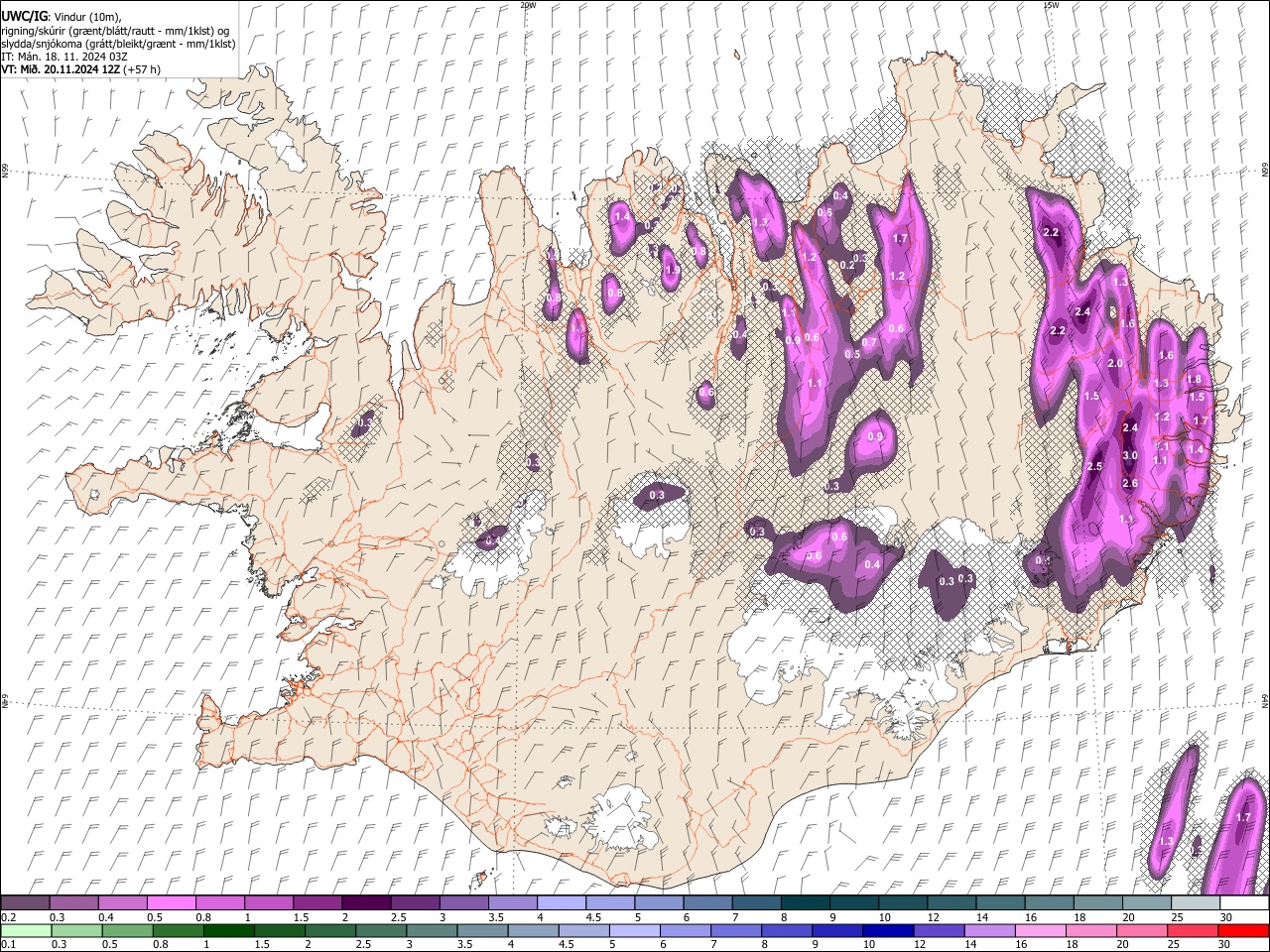Click the 'VT: Mið. 20.11.2024 12Z (+57 h)' line
This screenshot has height=952, width=1270.
[x=81, y=69]
